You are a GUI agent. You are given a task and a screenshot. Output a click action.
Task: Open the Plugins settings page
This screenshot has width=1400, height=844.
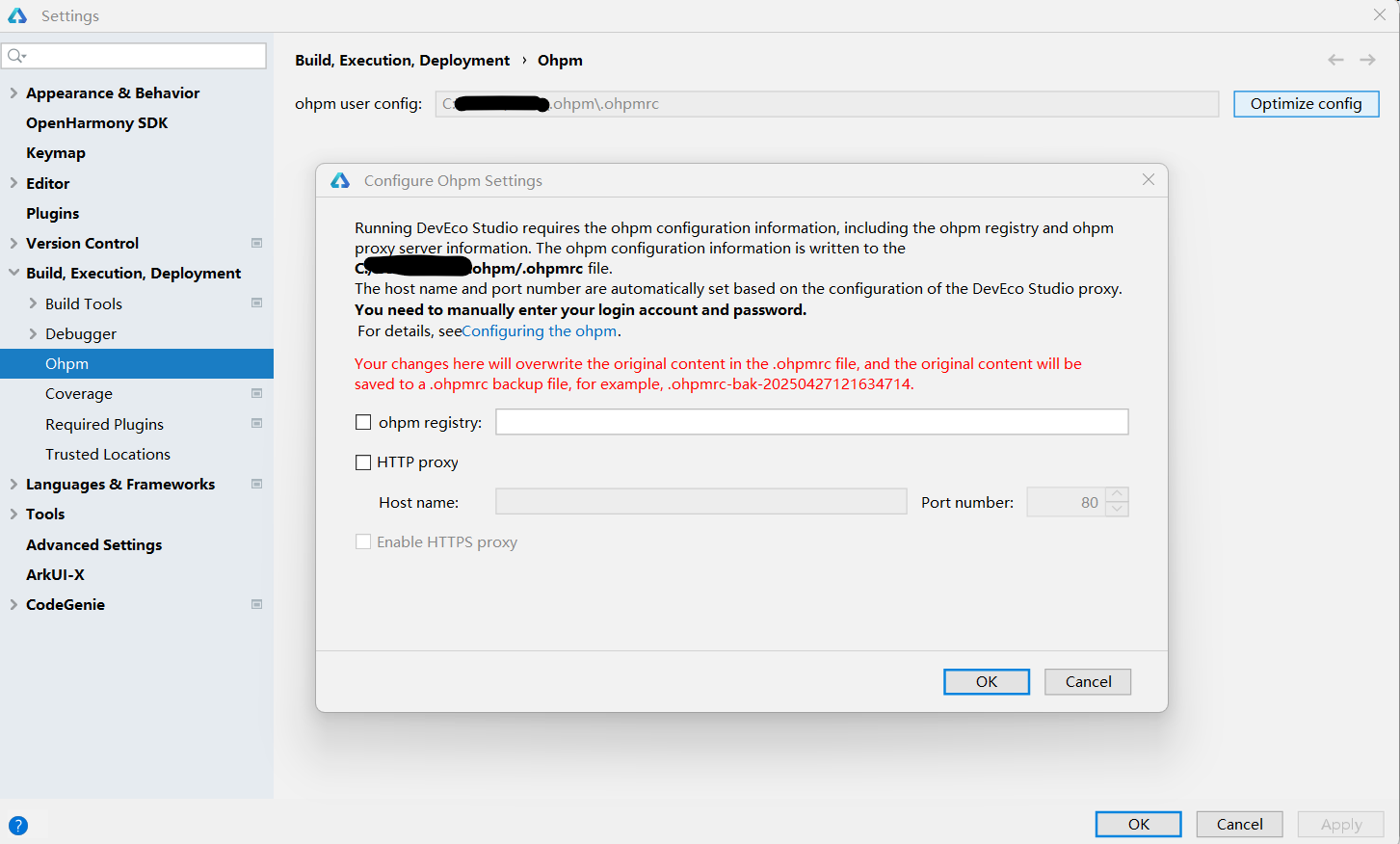tap(52, 213)
